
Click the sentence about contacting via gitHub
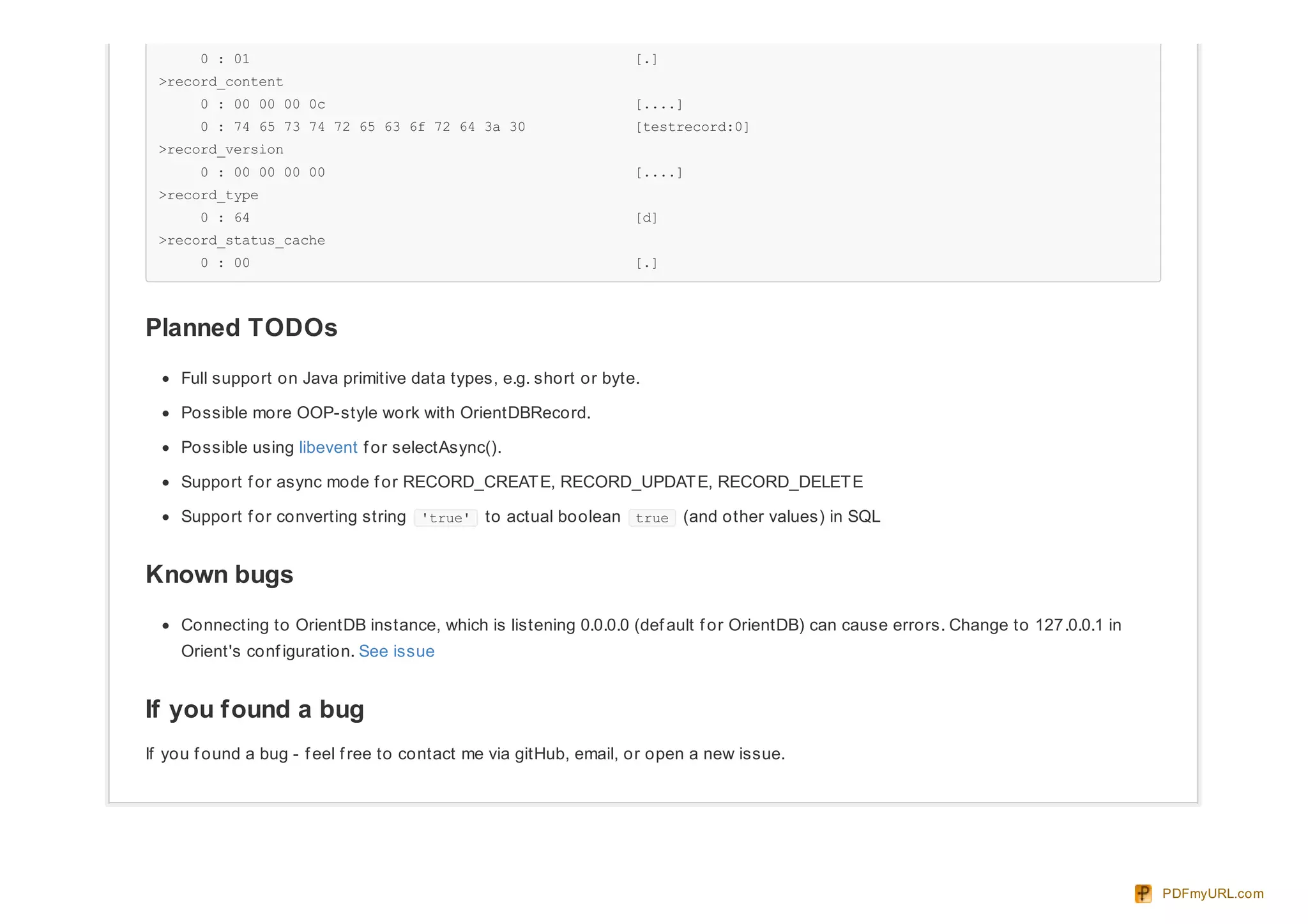pyautogui.click(x=465, y=754)
